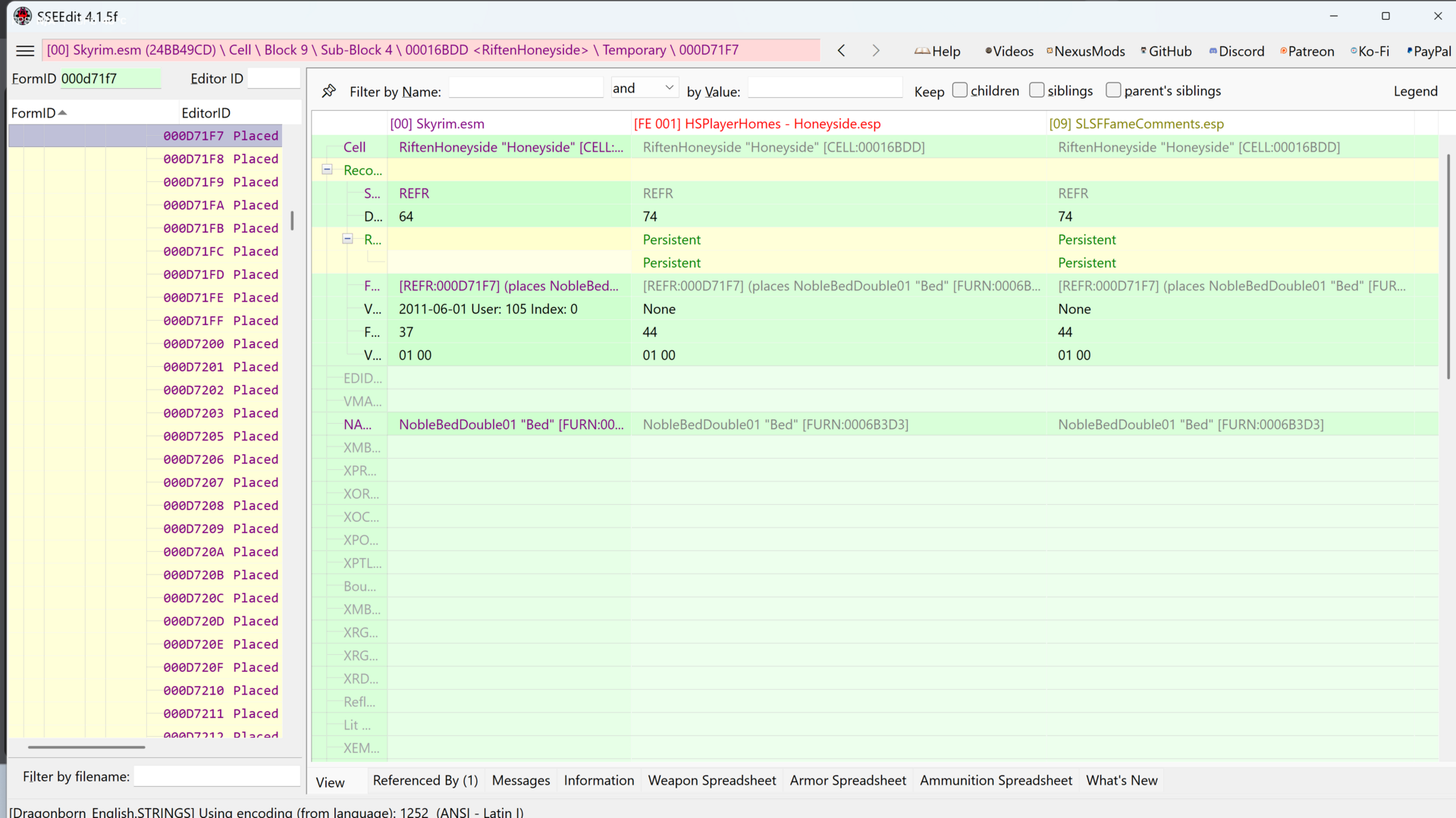Click the NobleBedDouble01 cell in Skyrim.esm column
This screenshot has height=818, width=1456.
tap(508, 425)
